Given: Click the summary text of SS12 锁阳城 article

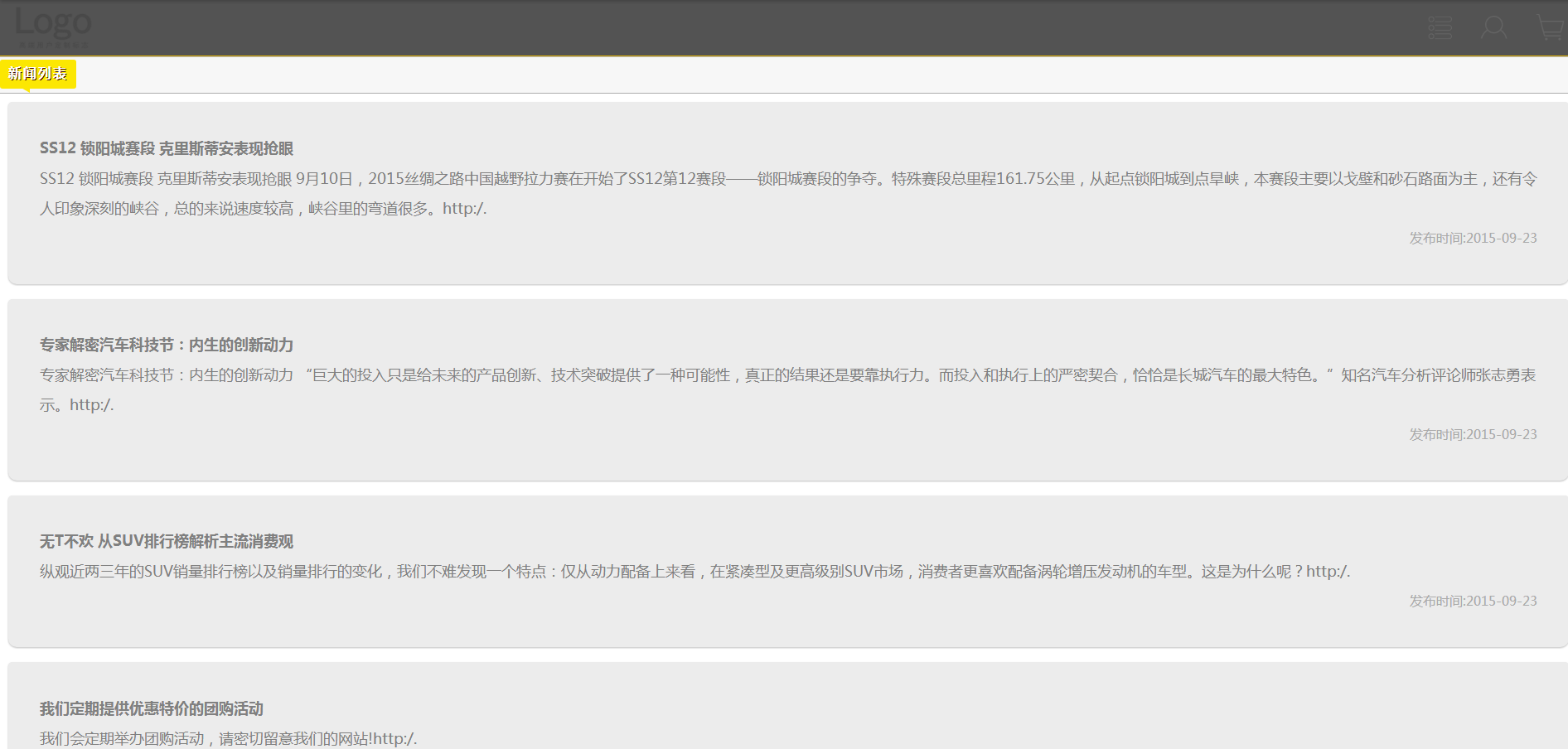Looking at the screenshot, I should point(788,194).
